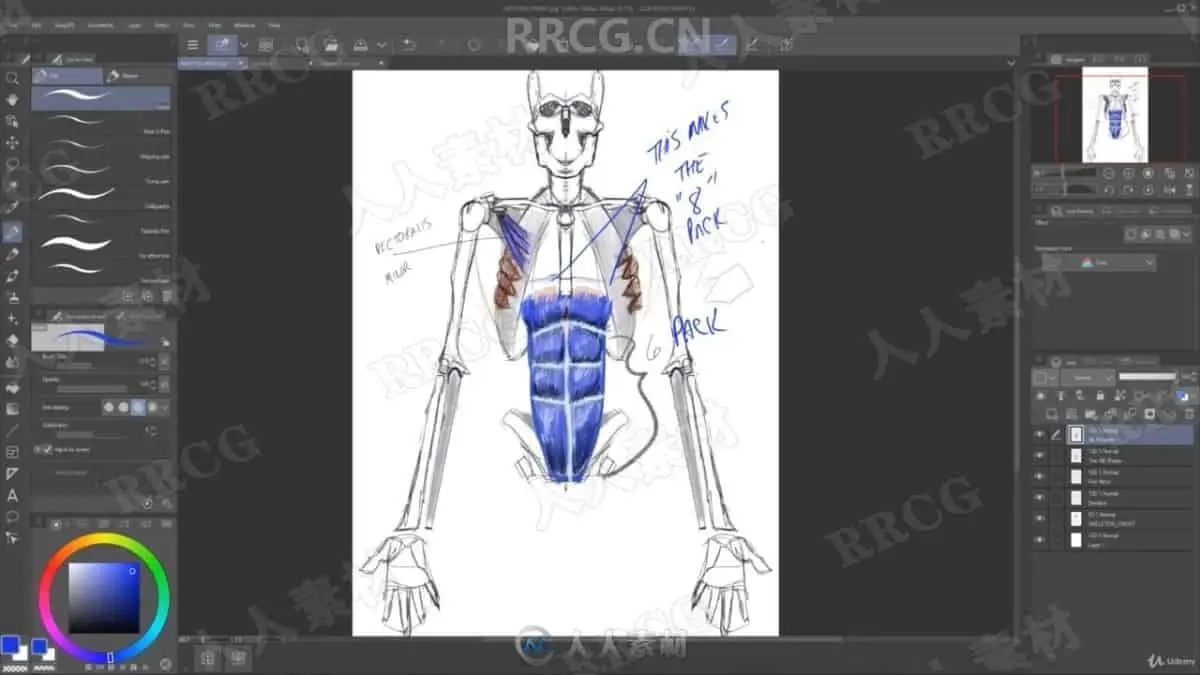This screenshot has height=675, width=1200.
Task: Select the Move layer tool
Action: (x=12, y=143)
